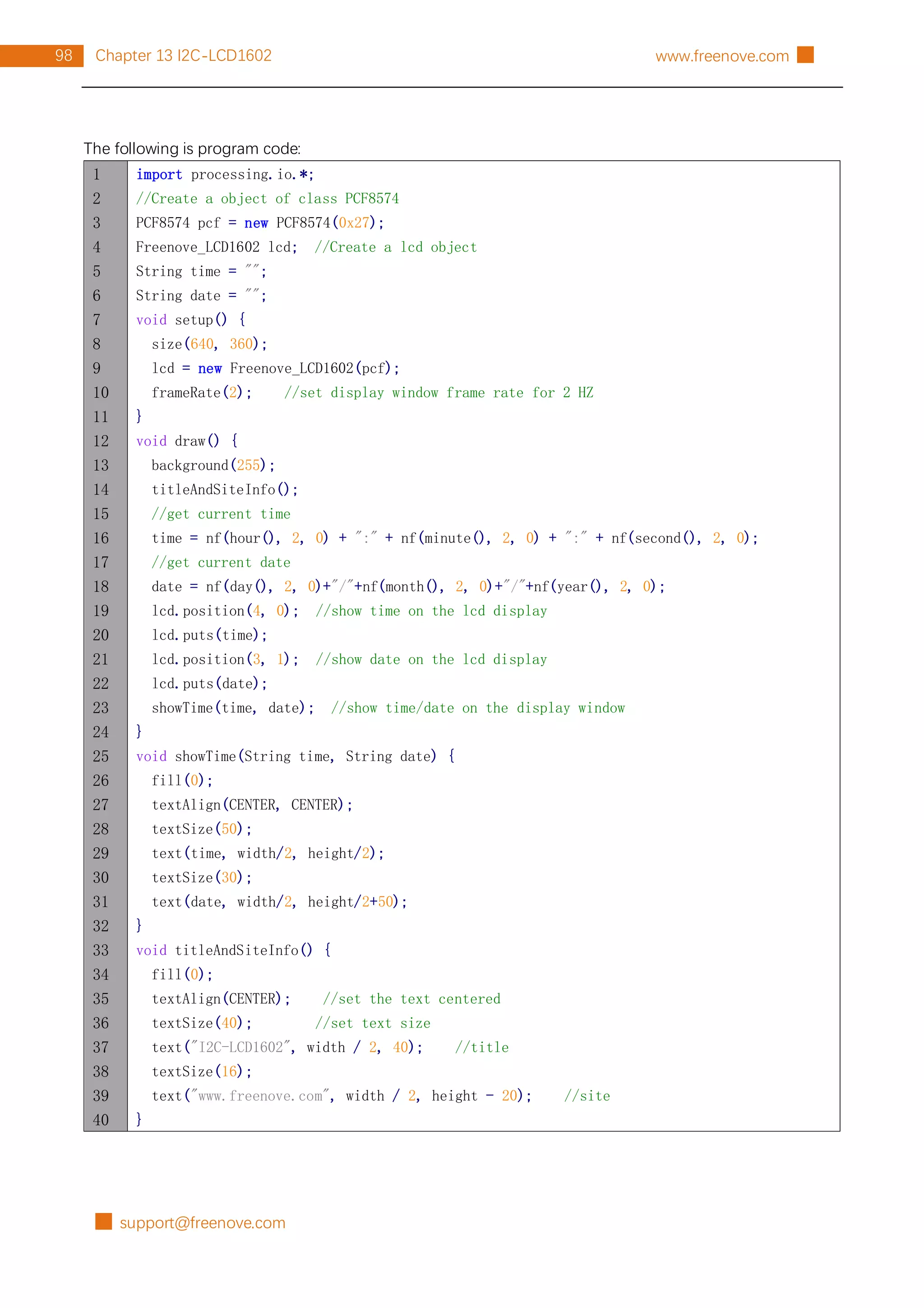Select the heading 'Chapter 13 I2C-LCD1602'
The width and height of the screenshot is (924, 1308).
click(x=183, y=55)
